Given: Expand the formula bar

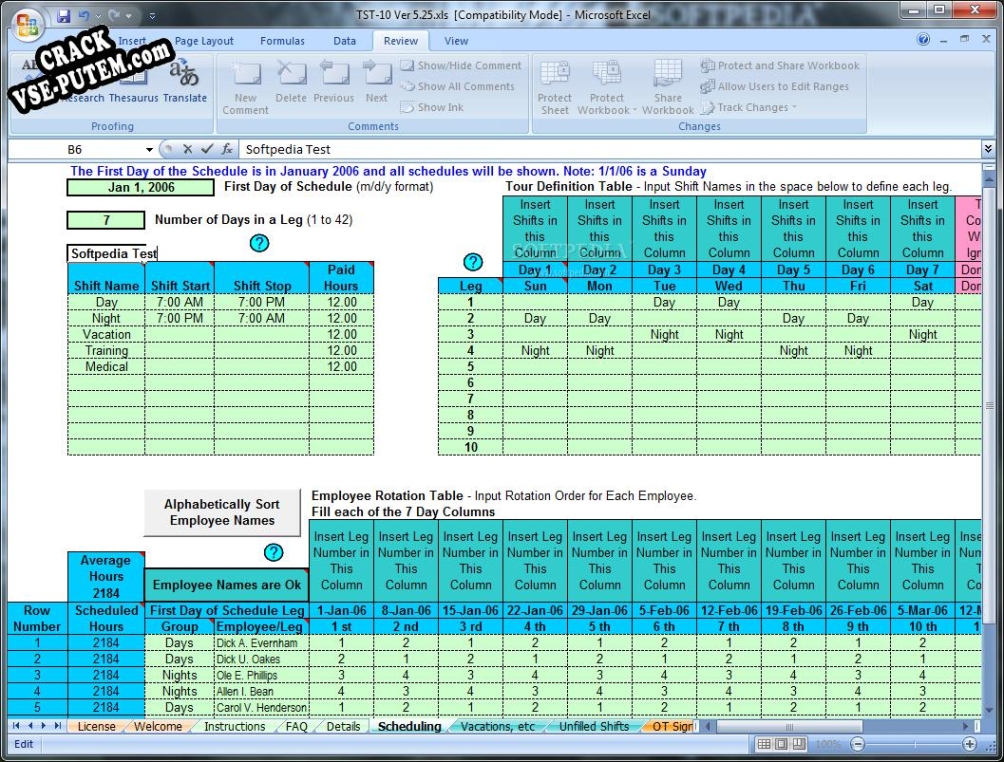Looking at the screenshot, I should [x=988, y=149].
